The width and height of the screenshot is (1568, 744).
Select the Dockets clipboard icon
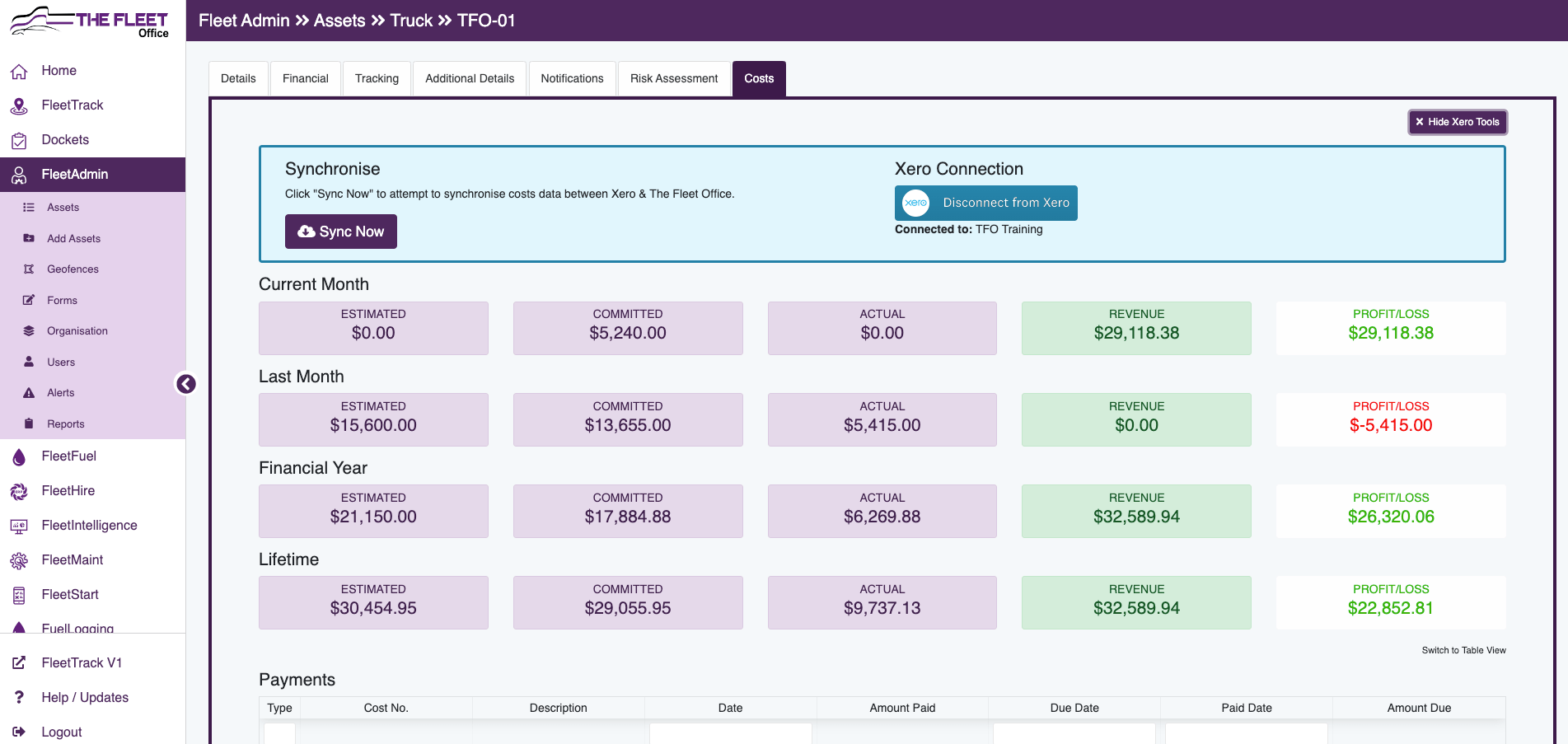click(19, 140)
